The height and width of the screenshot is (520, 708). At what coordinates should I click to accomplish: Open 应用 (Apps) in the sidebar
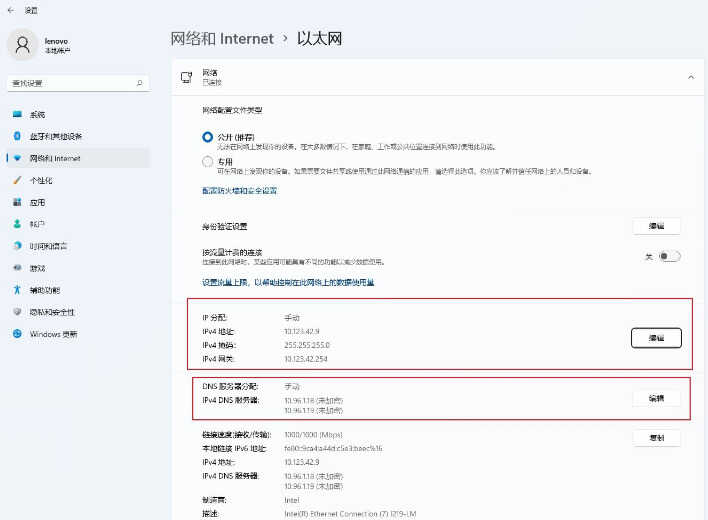coord(37,202)
